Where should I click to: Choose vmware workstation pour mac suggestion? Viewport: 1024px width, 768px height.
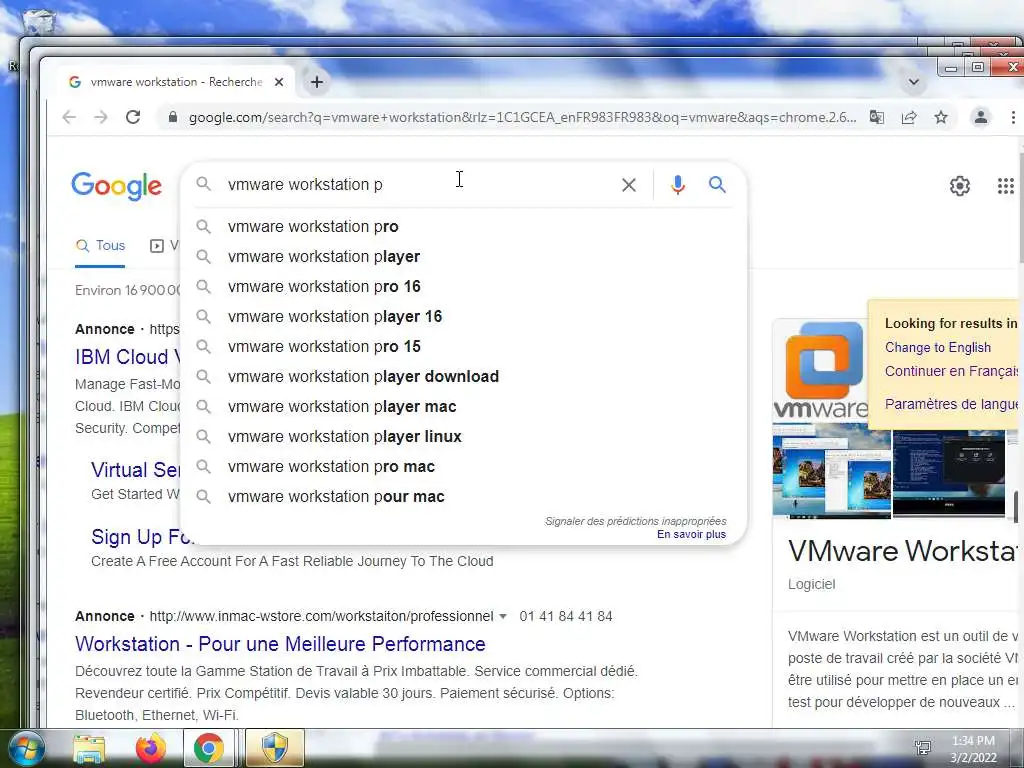464,497
